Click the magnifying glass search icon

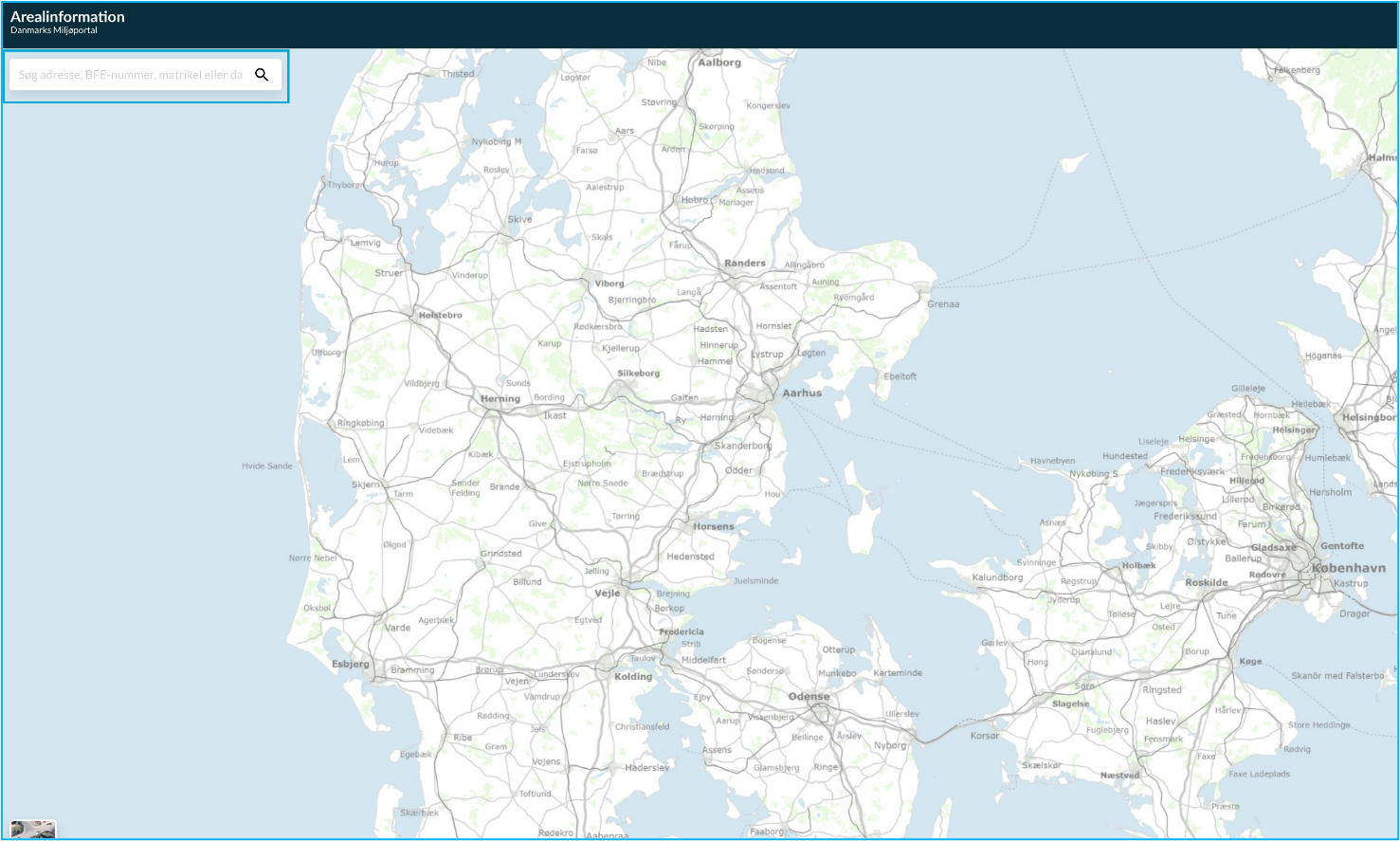tap(263, 74)
